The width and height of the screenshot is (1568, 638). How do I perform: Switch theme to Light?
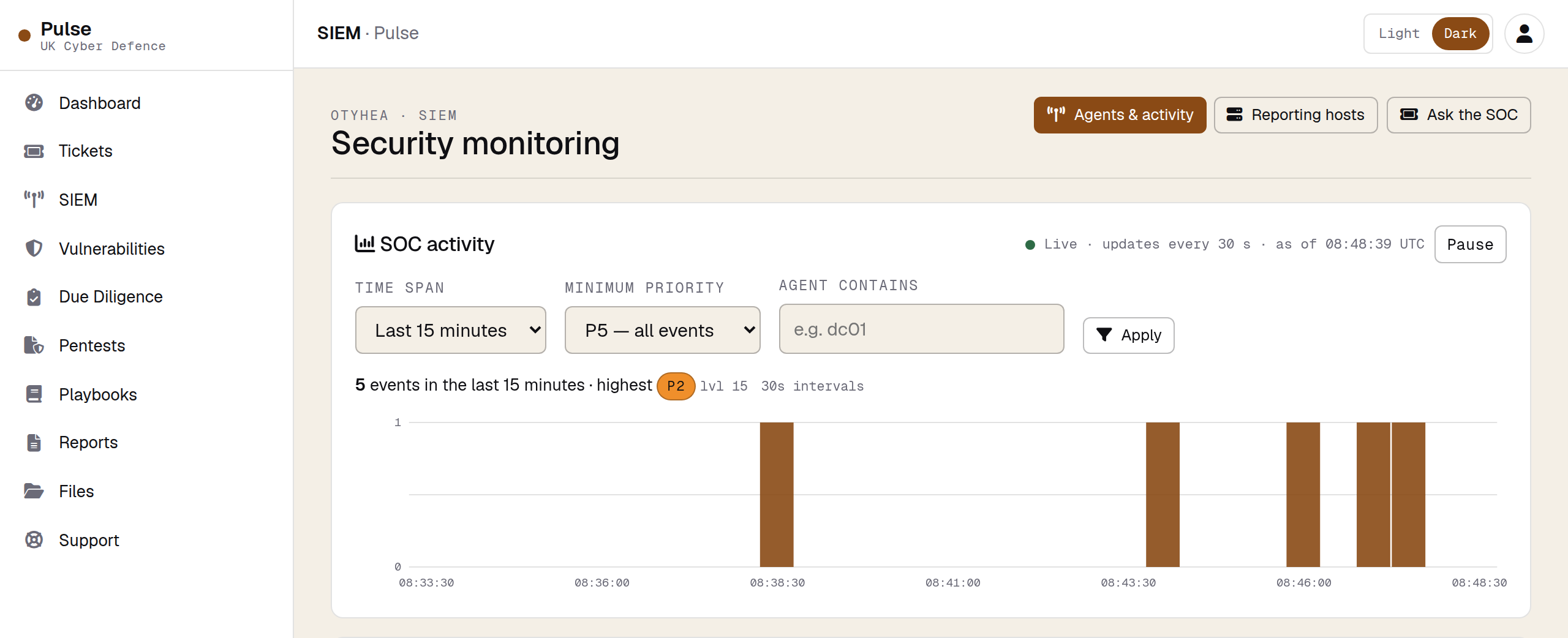[x=1398, y=34]
